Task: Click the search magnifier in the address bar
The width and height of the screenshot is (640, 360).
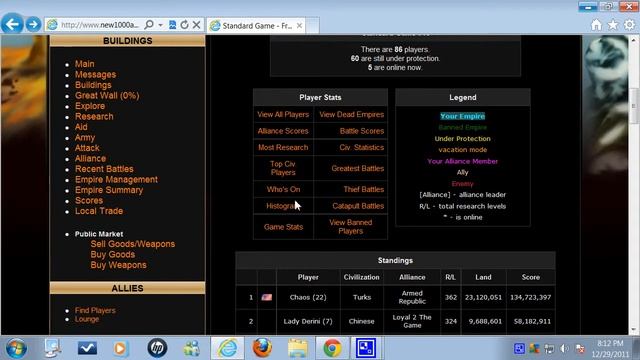Action: [149, 25]
